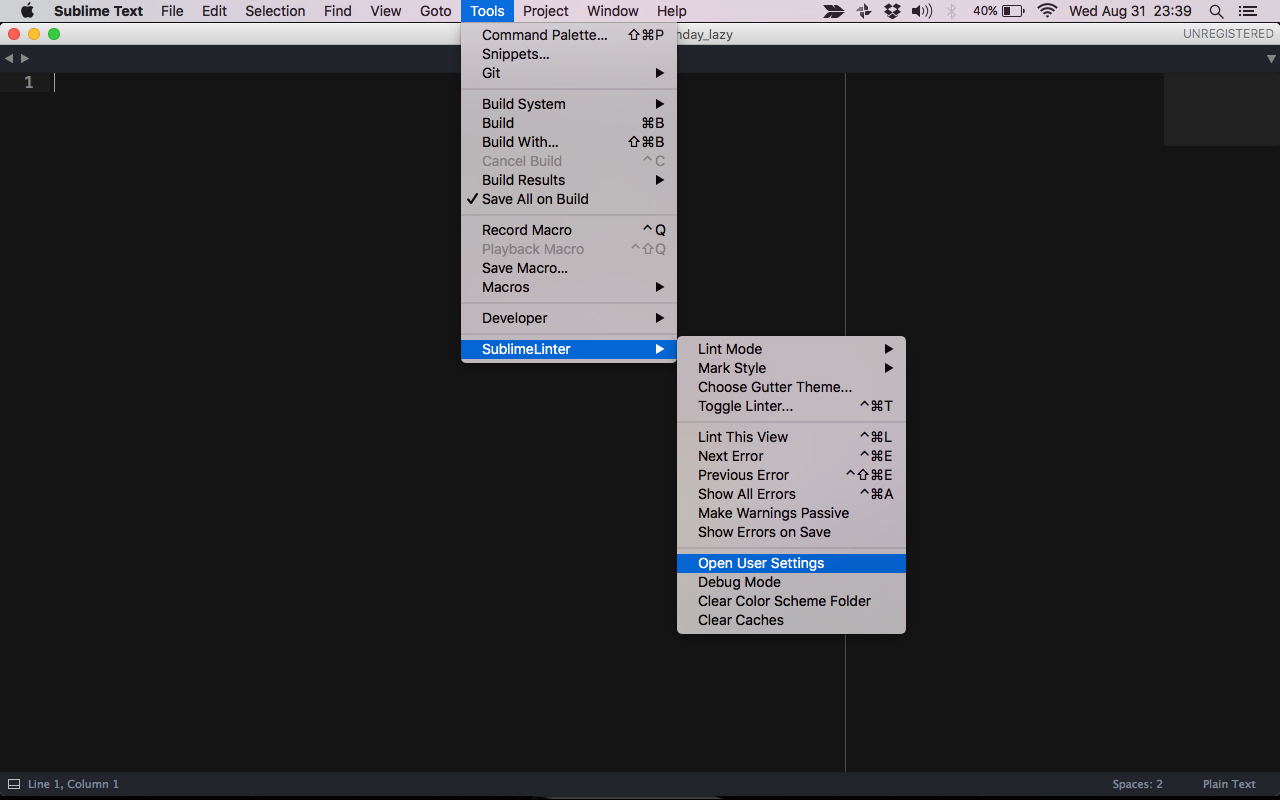Open Plain Text syntax selector
Screen dimensions: 1280x800
click(x=1229, y=784)
